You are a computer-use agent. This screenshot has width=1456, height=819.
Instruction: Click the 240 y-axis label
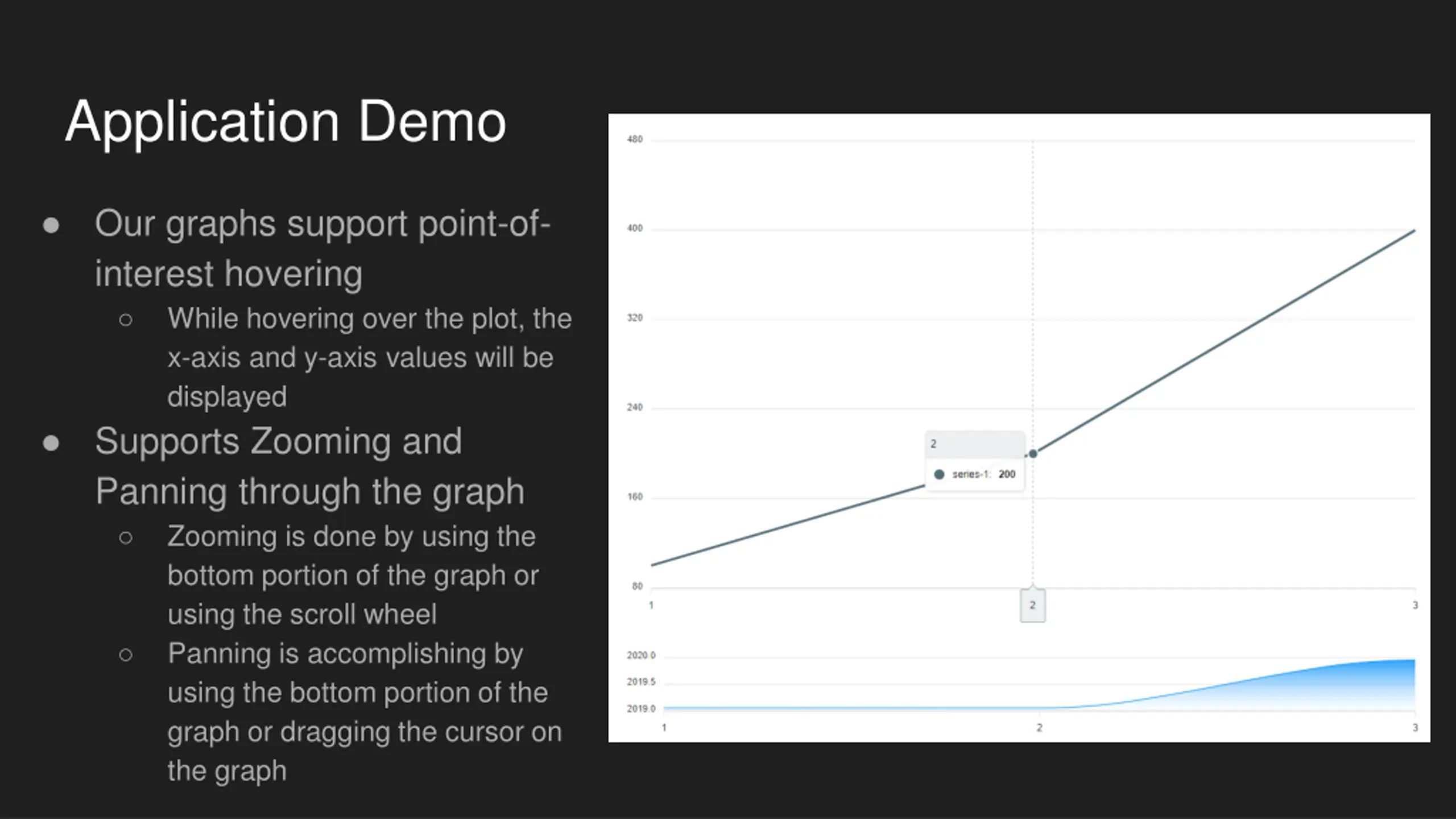tap(635, 407)
